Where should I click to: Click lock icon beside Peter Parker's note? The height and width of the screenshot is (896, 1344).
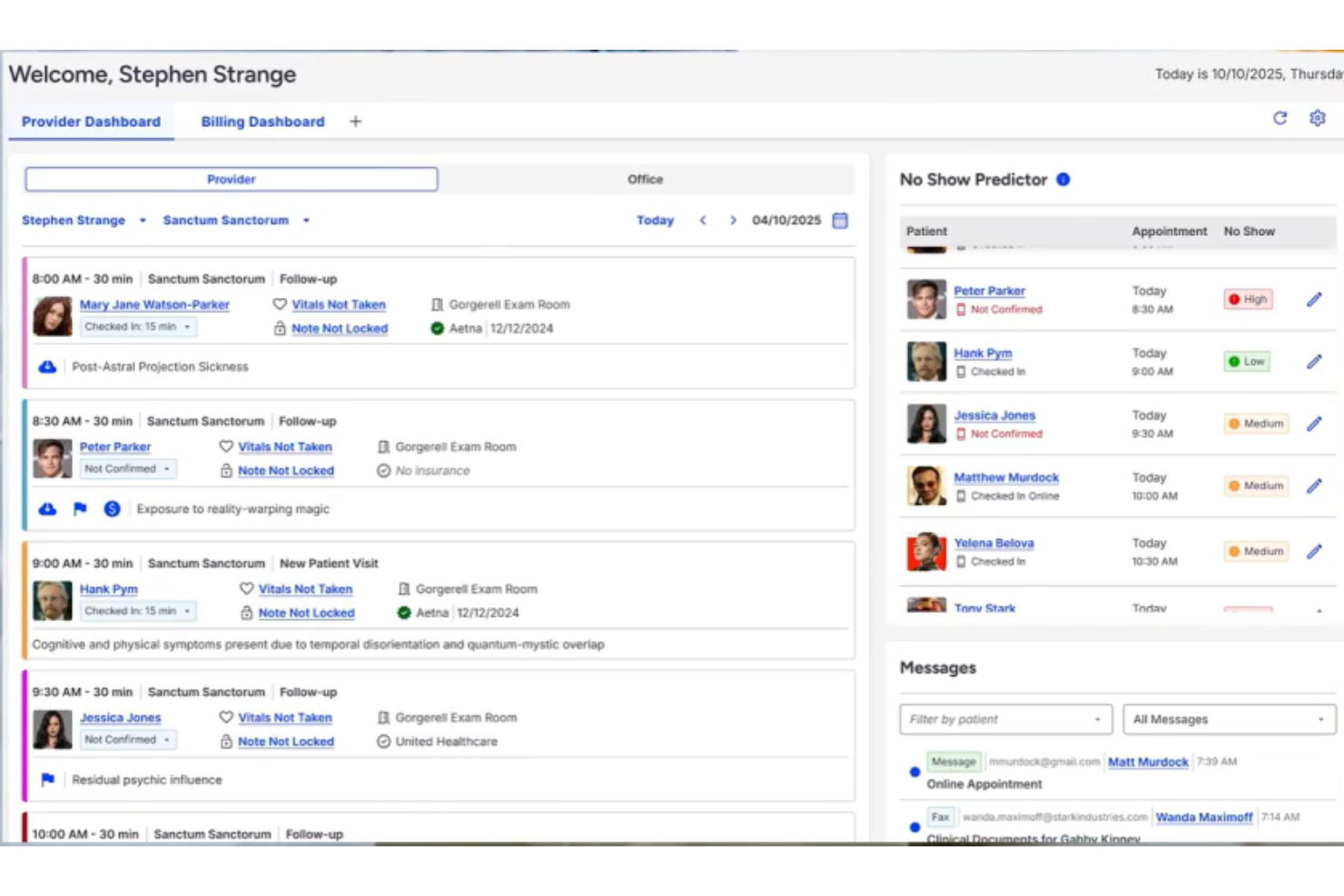226,470
